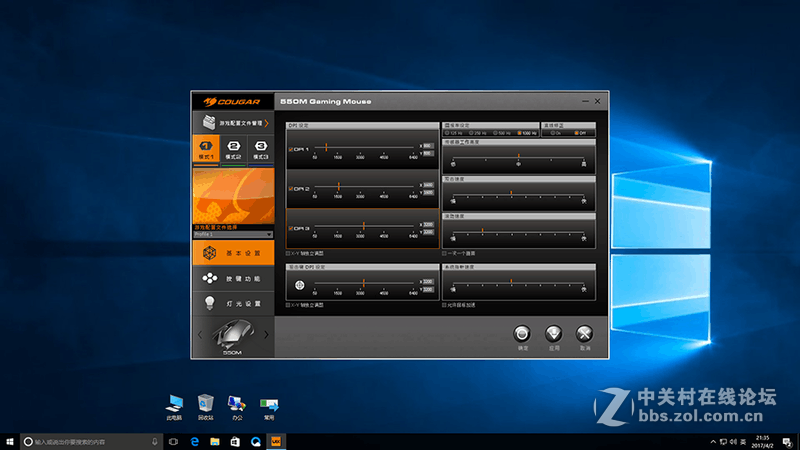Click the sniper DPI crosshair icon
The height and width of the screenshot is (450, 800).
point(298,285)
